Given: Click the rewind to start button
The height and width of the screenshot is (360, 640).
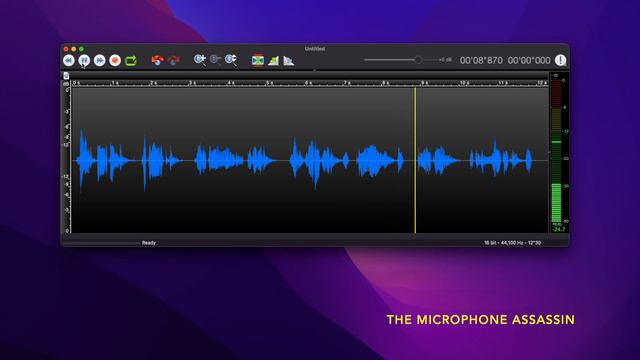Looking at the screenshot, I should point(69,60).
